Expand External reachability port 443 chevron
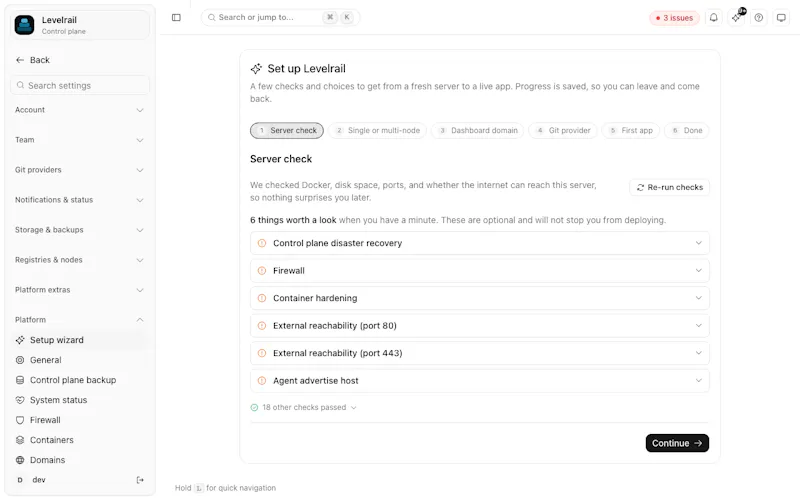This screenshot has width=800, height=500. pos(698,353)
